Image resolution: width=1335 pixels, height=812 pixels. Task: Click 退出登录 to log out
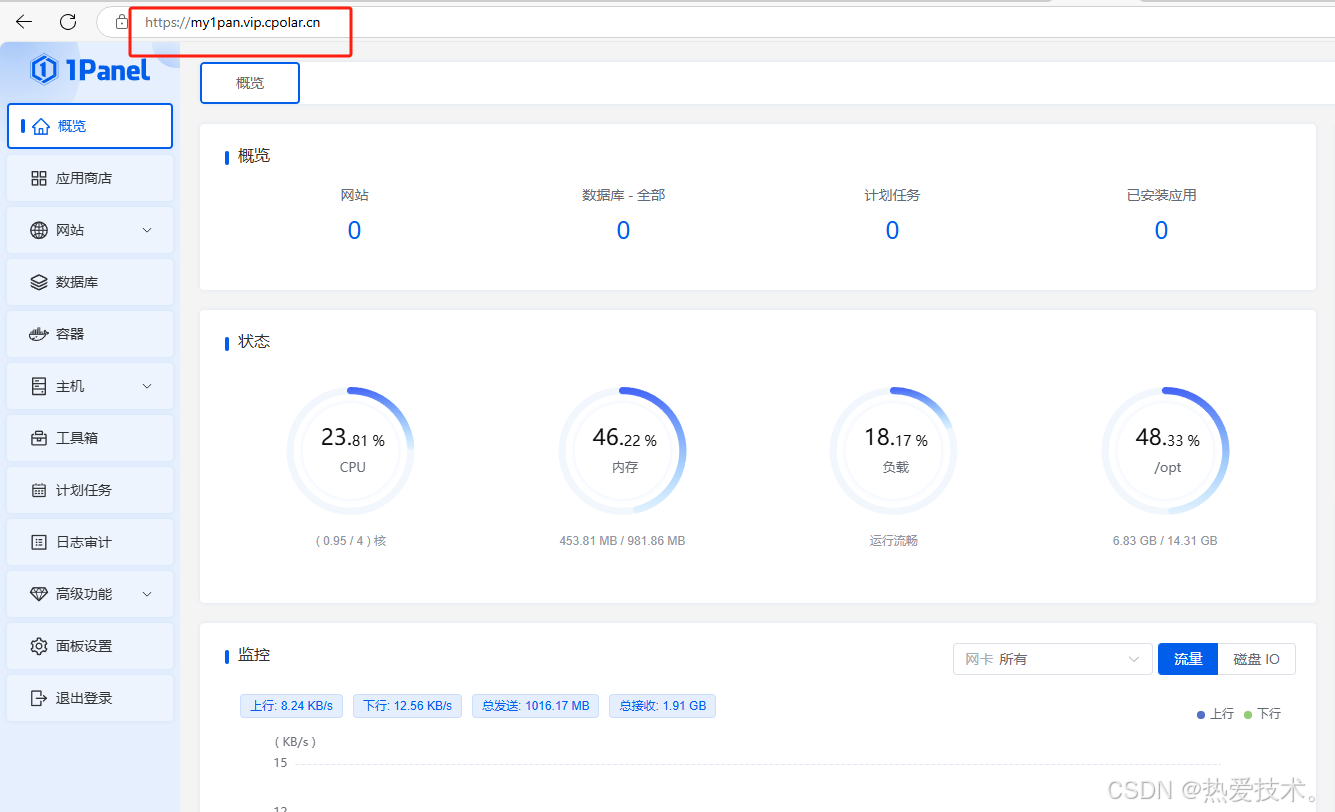[90, 698]
